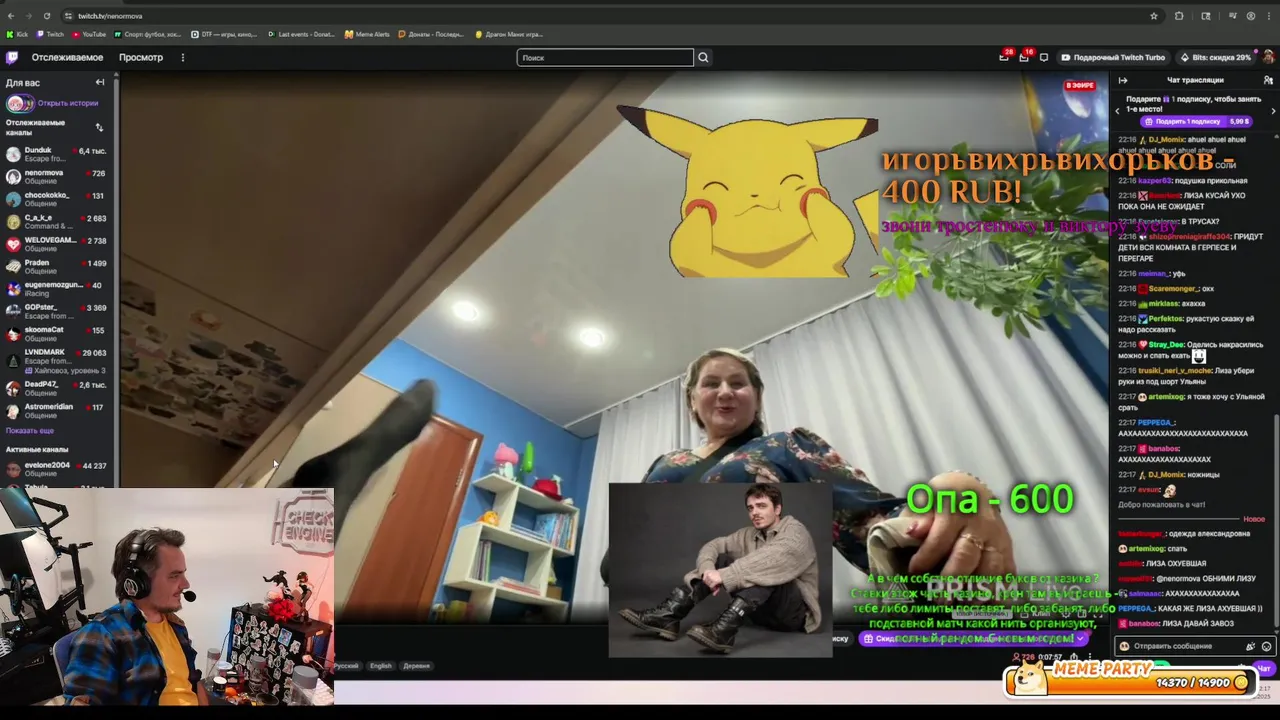The height and width of the screenshot is (720, 1280).
Task: Open the user avatar menu
Action: click(x=1268, y=57)
